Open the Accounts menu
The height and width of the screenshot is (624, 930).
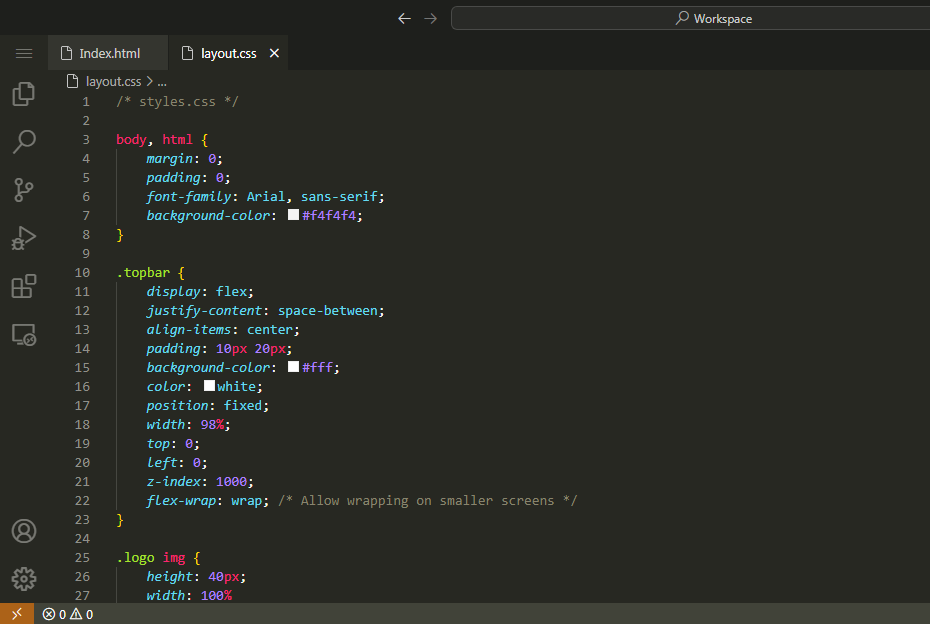pyautogui.click(x=24, y=531)
